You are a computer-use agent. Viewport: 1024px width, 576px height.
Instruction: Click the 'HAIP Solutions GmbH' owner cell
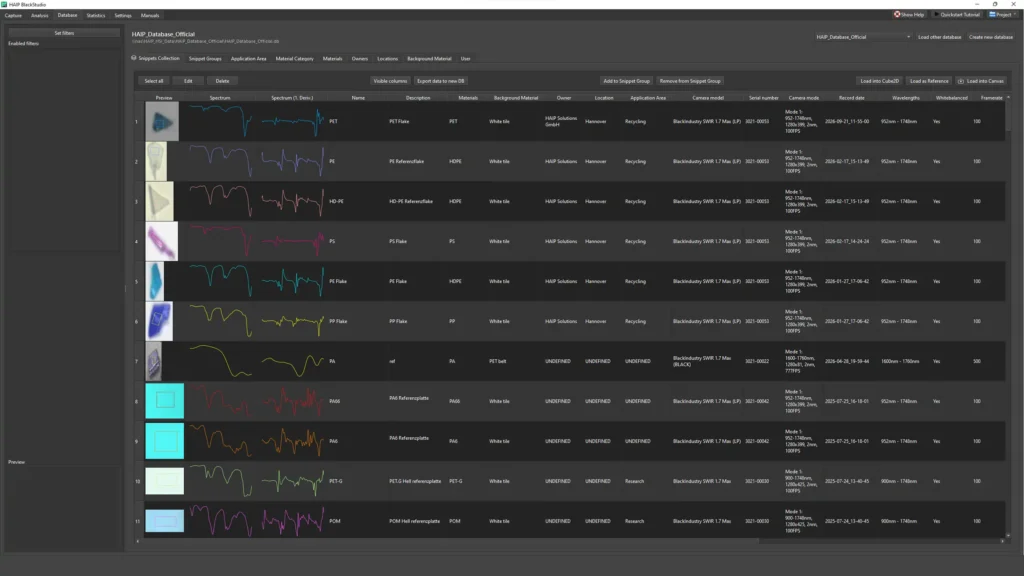[561, 121]
